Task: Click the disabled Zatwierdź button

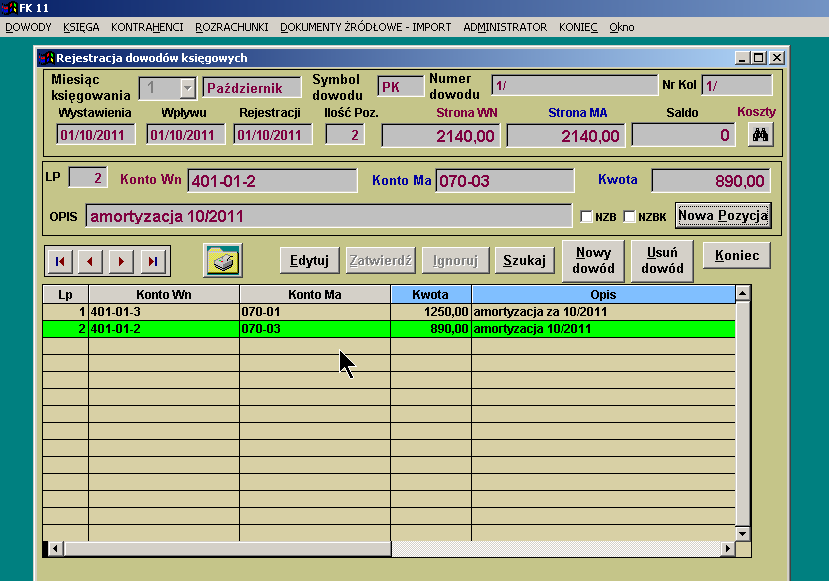Action: [381, 260]
